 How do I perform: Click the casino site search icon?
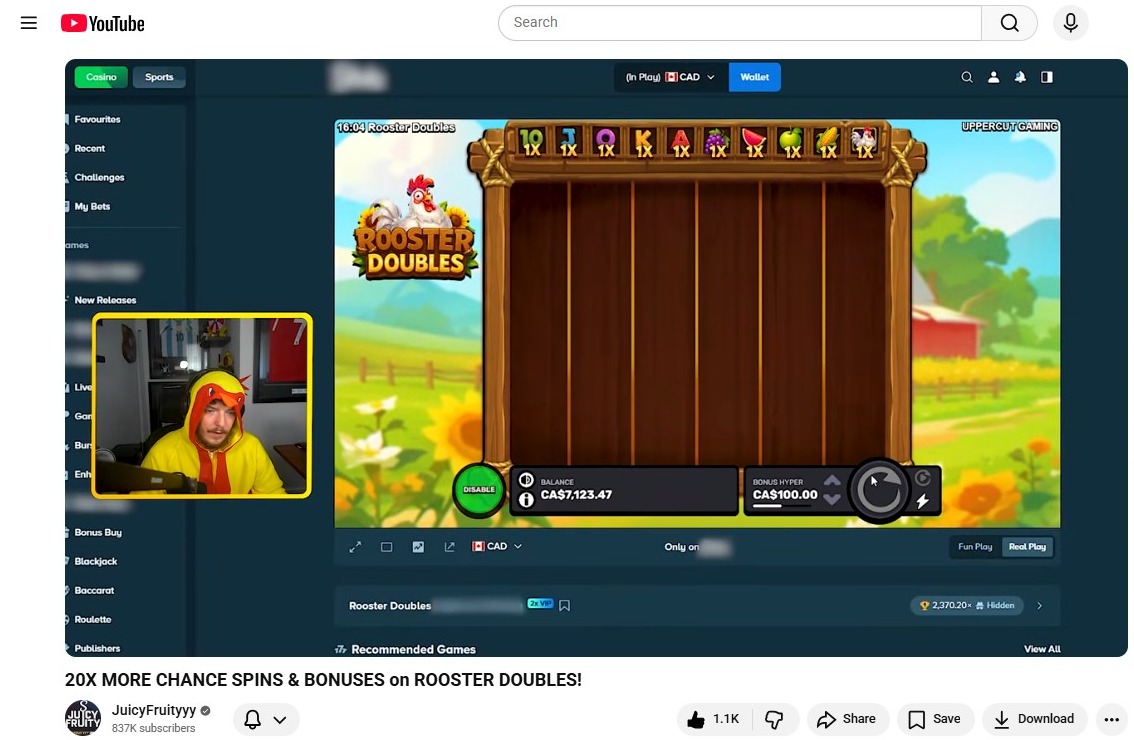coord(967,77)
